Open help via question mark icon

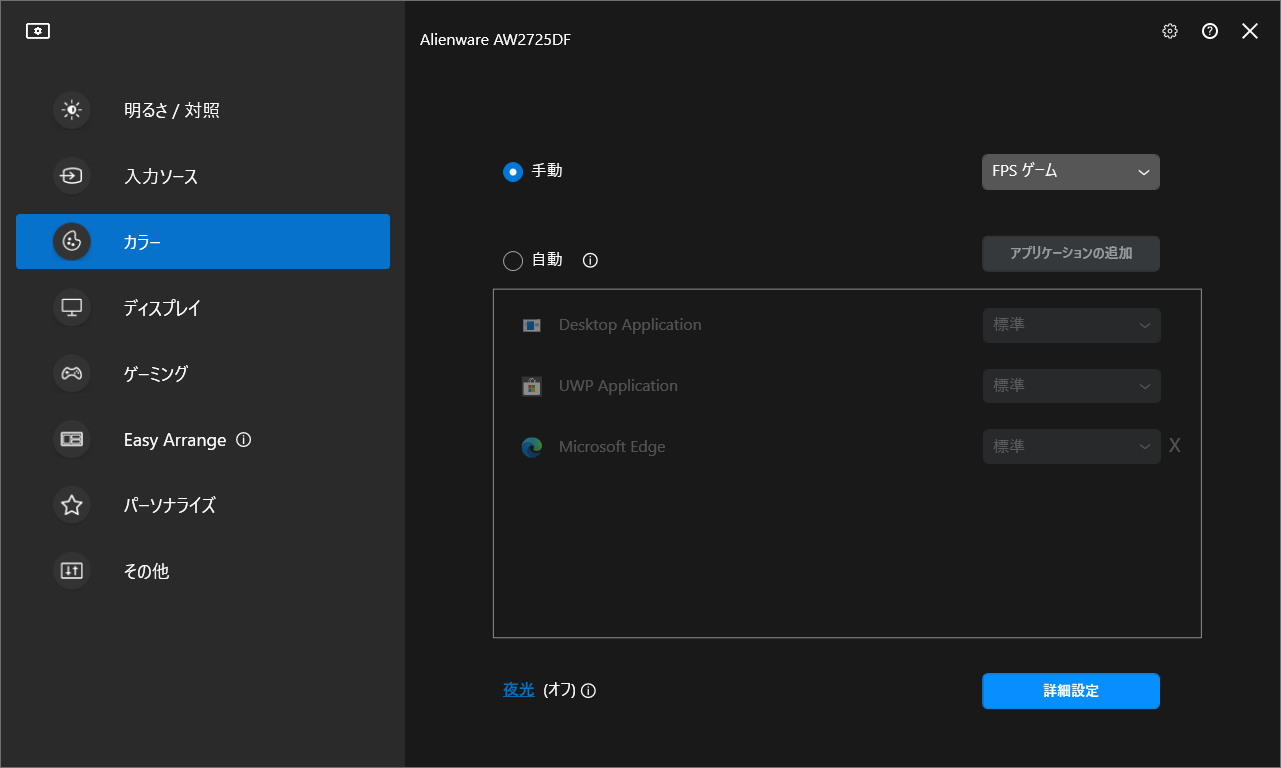tap(1210, 31)
